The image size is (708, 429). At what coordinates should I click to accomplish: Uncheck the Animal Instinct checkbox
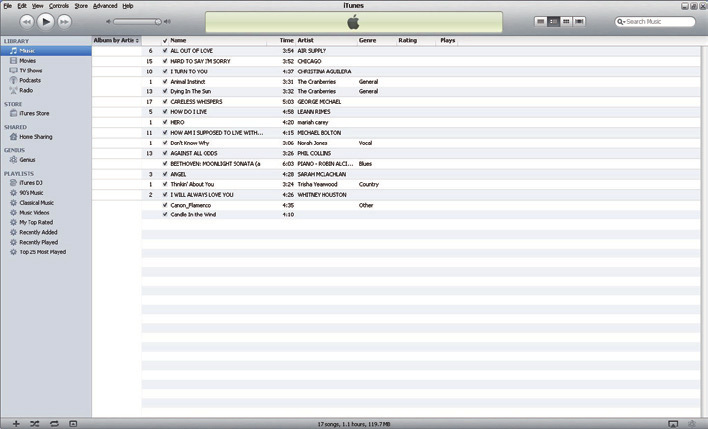point(165,82)
